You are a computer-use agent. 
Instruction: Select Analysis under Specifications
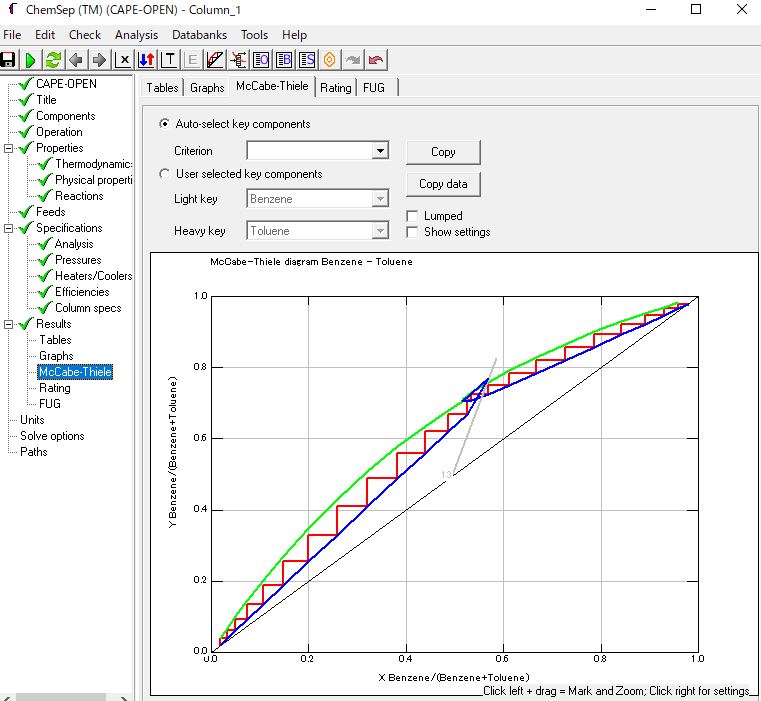[x=74, y=244]
